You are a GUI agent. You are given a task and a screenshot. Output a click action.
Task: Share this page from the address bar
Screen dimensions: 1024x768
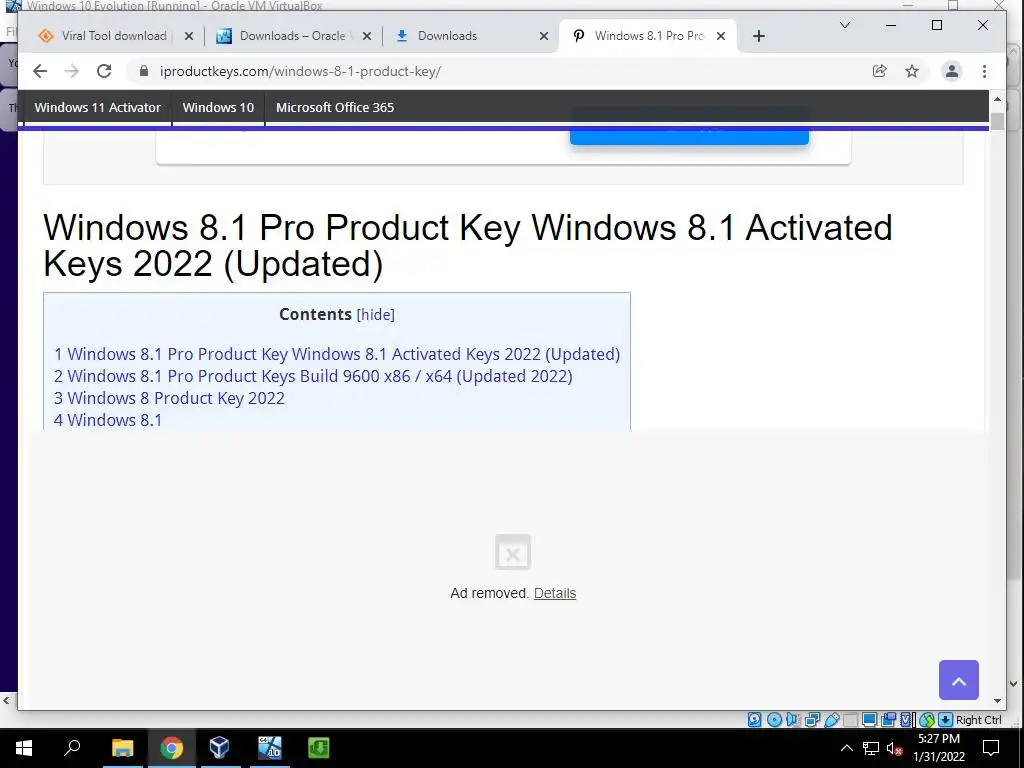[880, 71]
